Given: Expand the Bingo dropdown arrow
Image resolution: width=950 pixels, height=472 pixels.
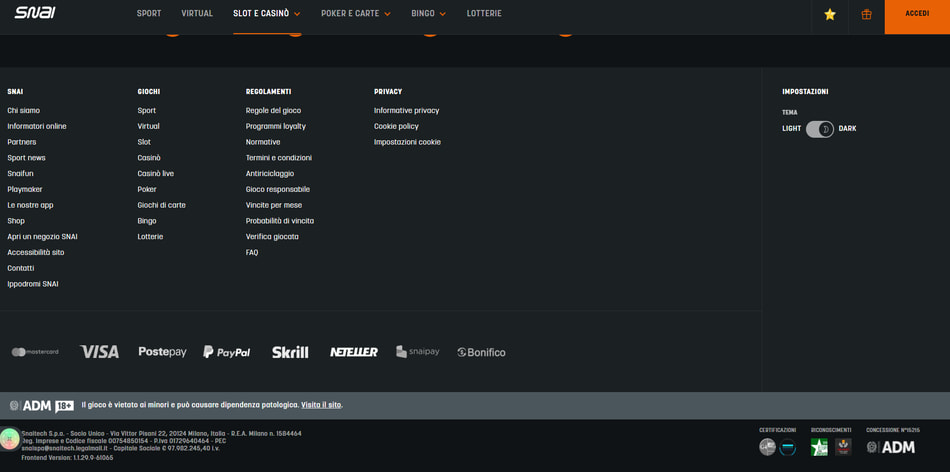Looking at the screenshot, I should point(443,14).
